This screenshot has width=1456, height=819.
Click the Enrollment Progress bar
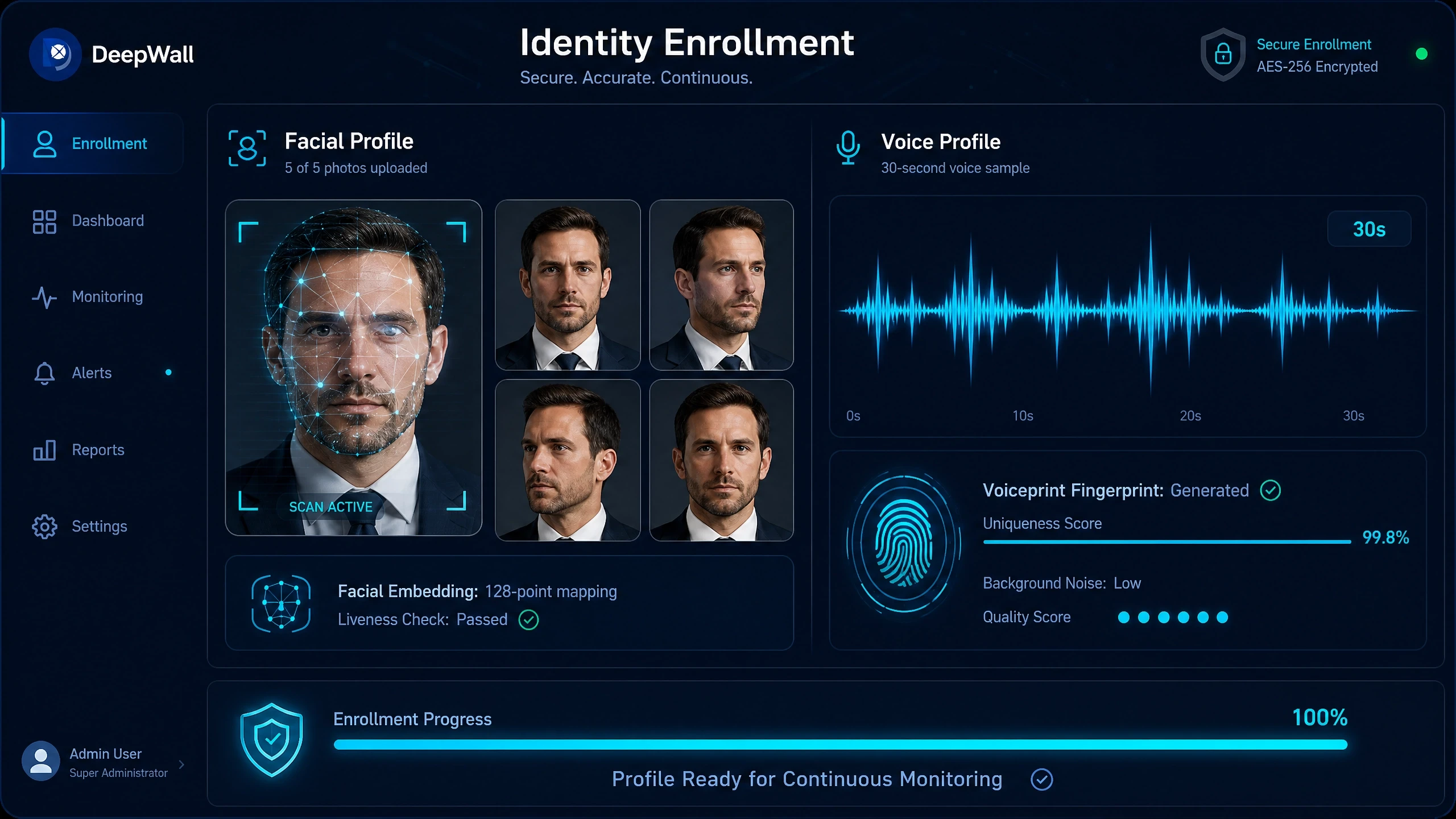841,744
